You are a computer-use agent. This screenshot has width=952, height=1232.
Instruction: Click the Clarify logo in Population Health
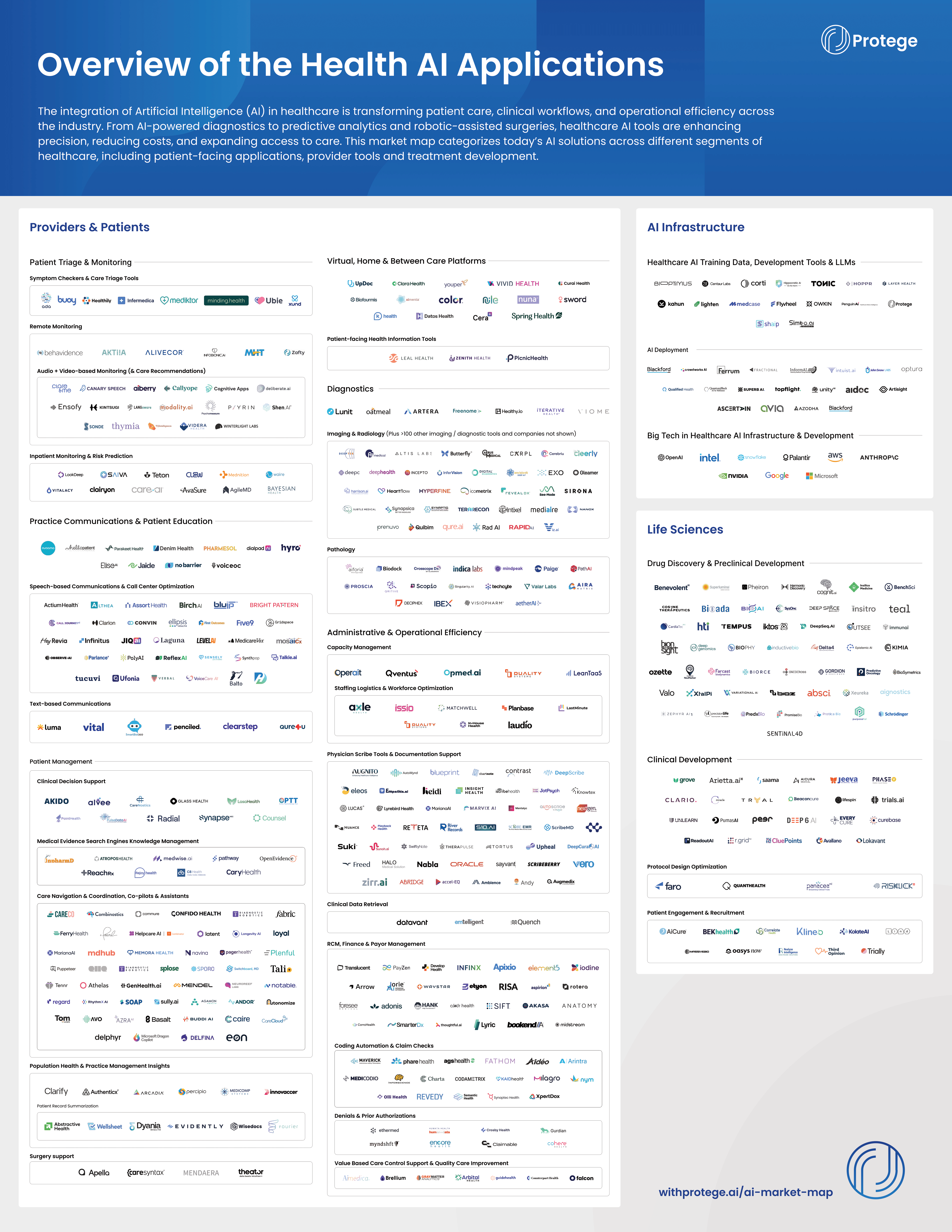pos(56,1092)
